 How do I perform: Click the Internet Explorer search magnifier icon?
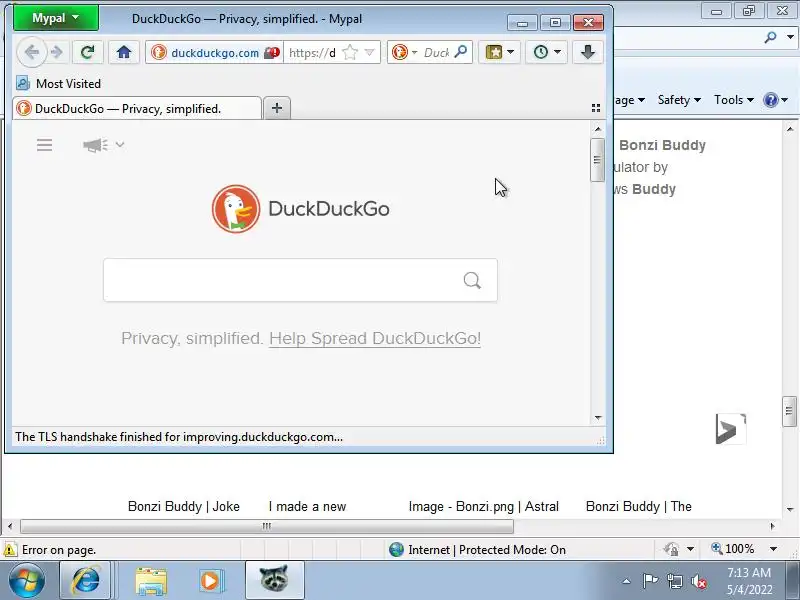click(x=771, y=37)
